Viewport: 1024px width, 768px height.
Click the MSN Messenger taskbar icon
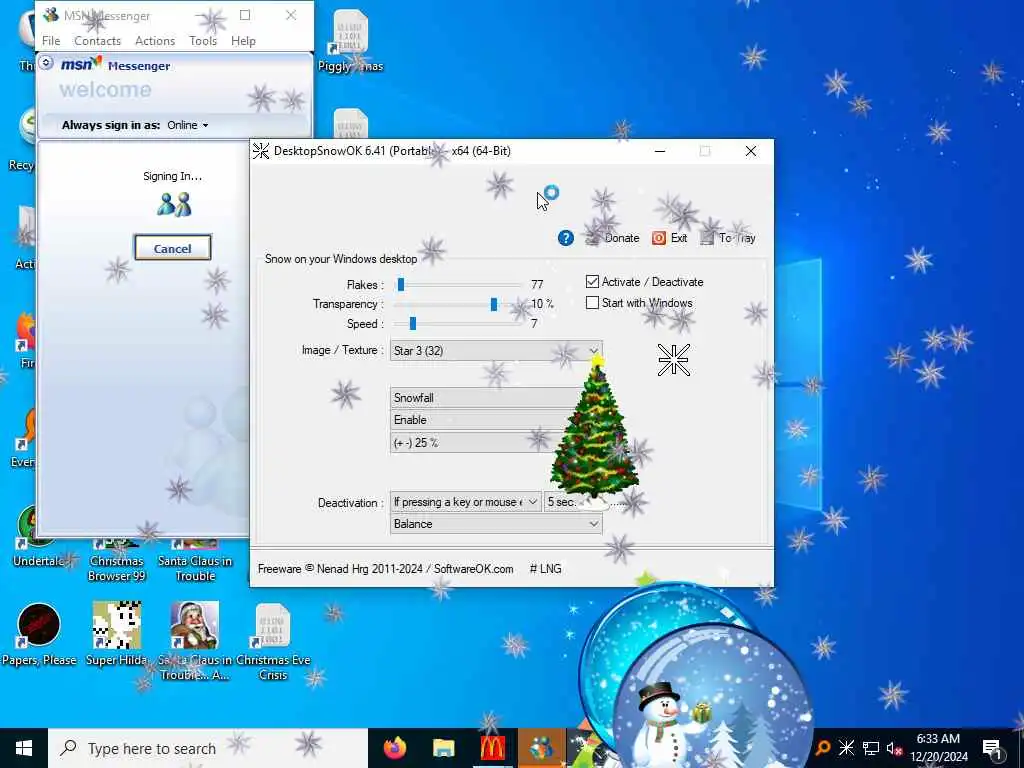coord(541,748)
